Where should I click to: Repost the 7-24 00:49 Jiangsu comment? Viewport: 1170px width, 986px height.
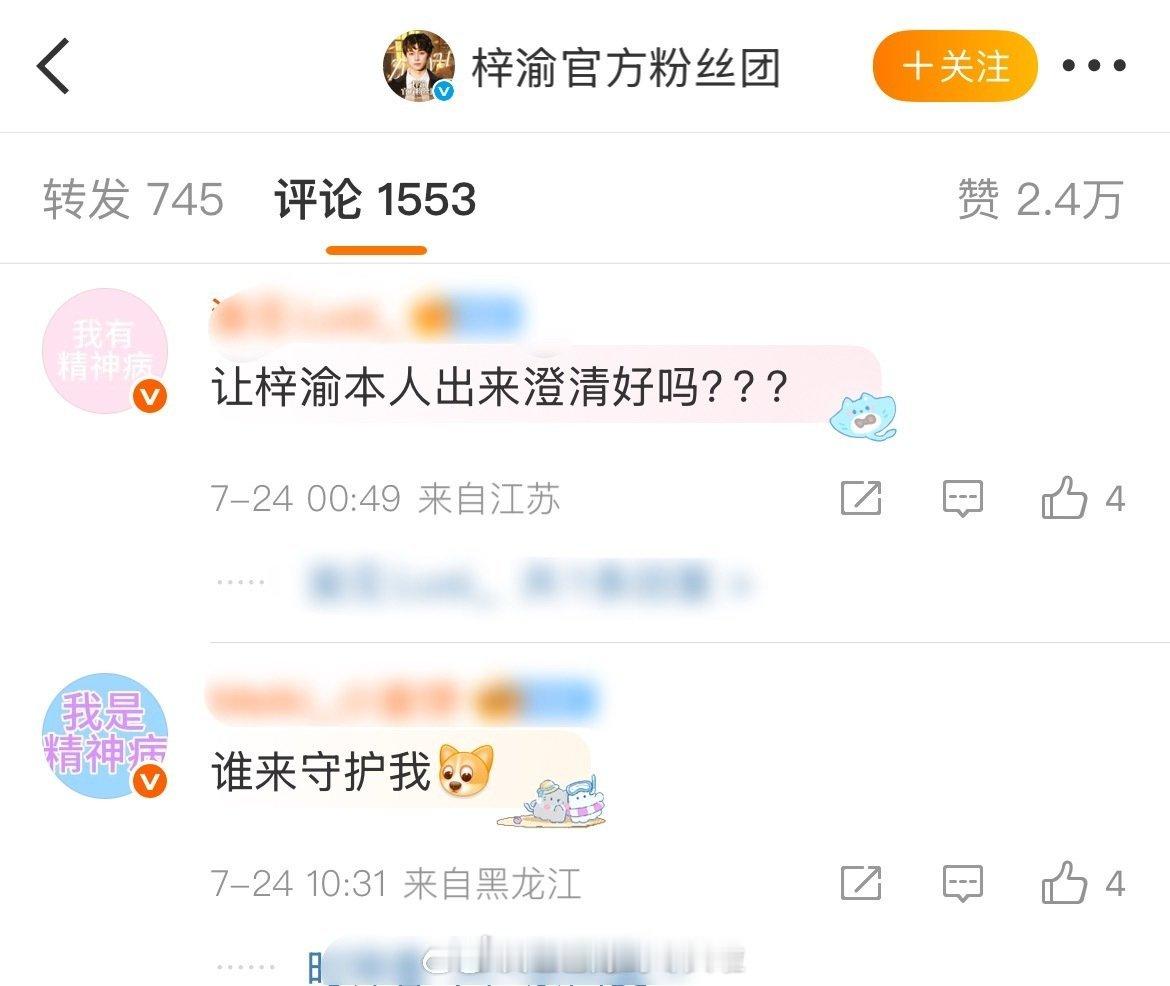[x=861, y=498]
